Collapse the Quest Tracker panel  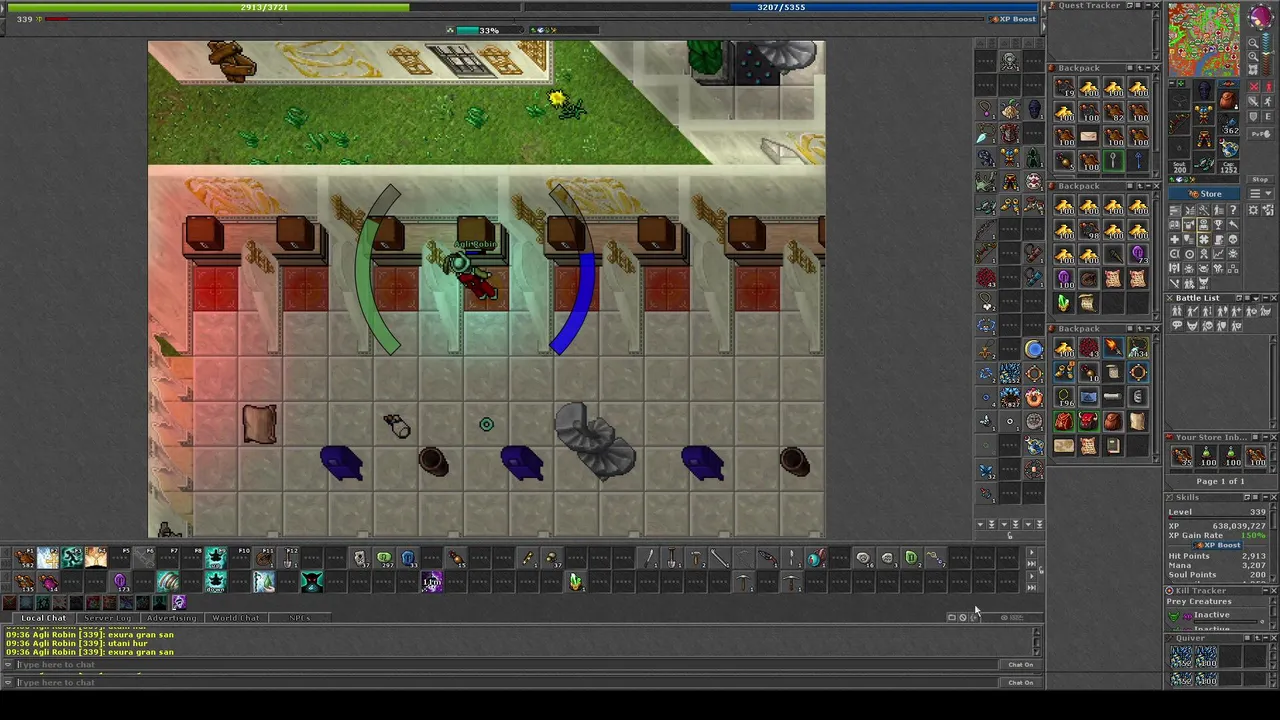click(x=1147, y=5)
